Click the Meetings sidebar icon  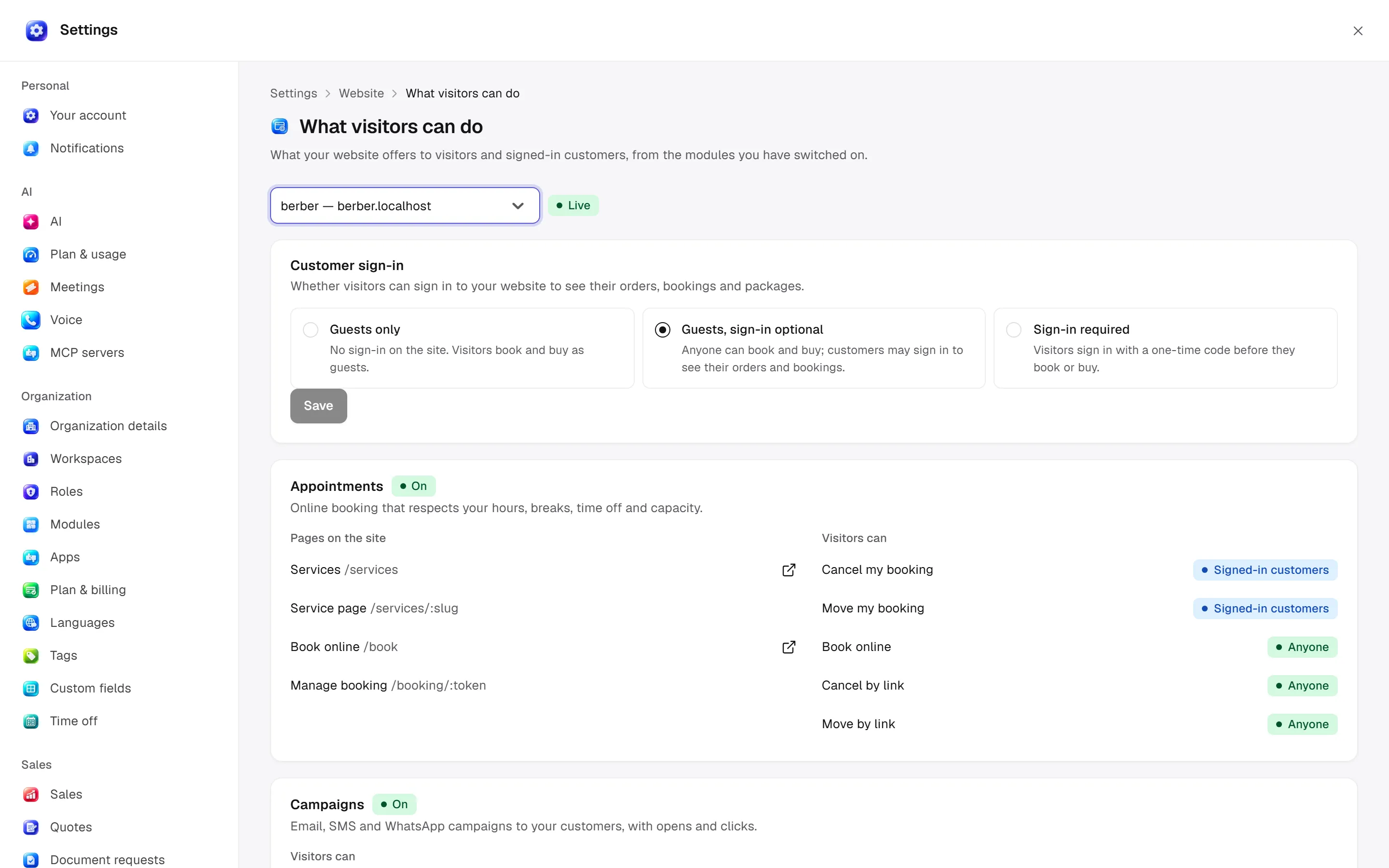click(x=31, y=287)
